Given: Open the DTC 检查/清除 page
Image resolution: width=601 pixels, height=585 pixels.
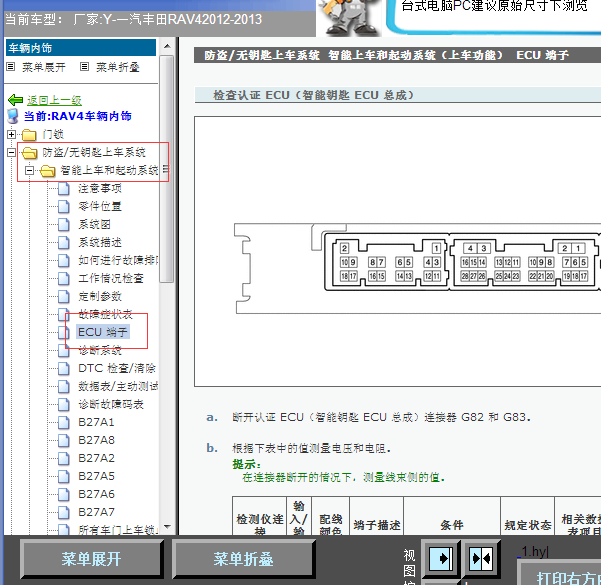Looking at the screenshot, I should pyautogui.click(x=117, y=368).
